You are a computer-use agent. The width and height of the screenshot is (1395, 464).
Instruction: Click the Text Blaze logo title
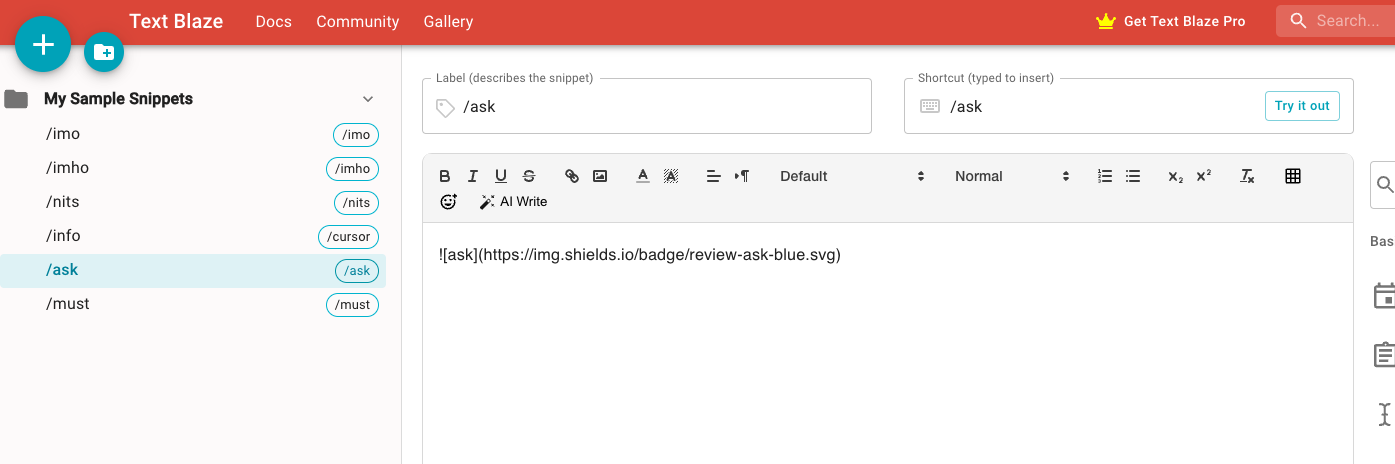tap(176, 21)
